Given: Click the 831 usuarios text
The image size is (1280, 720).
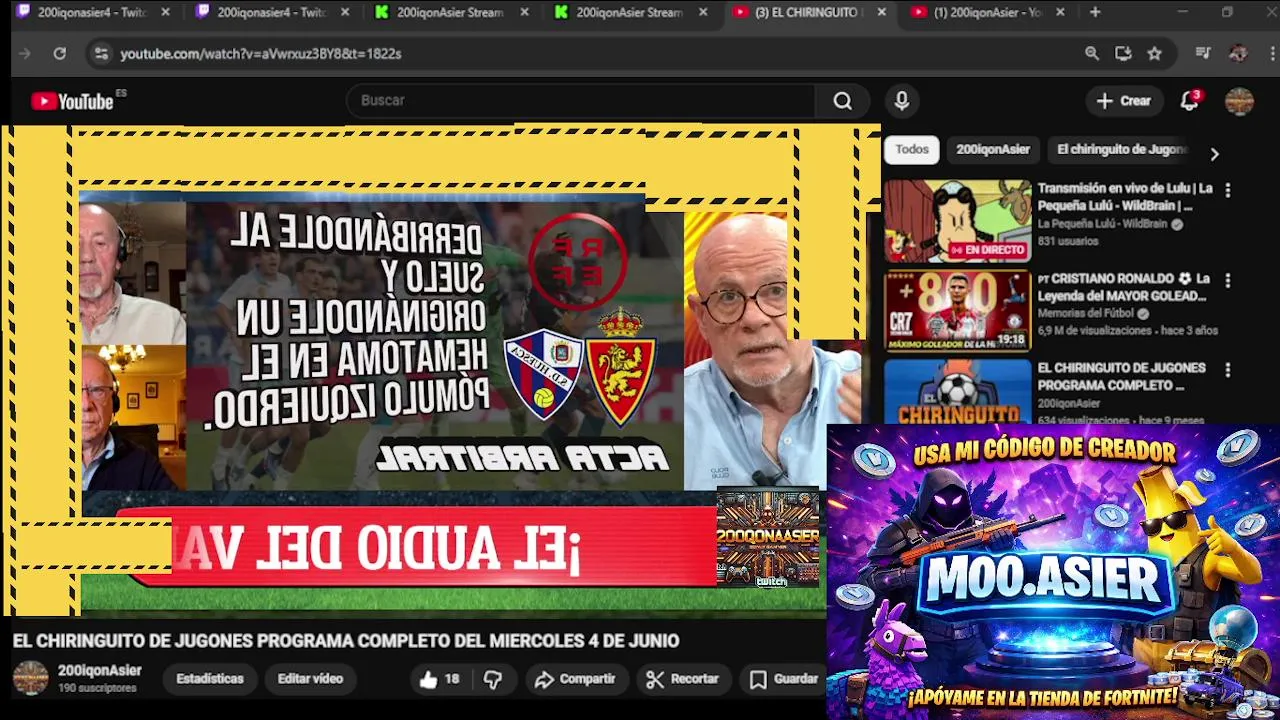Looking at the screenshot, I should 1068,241.
